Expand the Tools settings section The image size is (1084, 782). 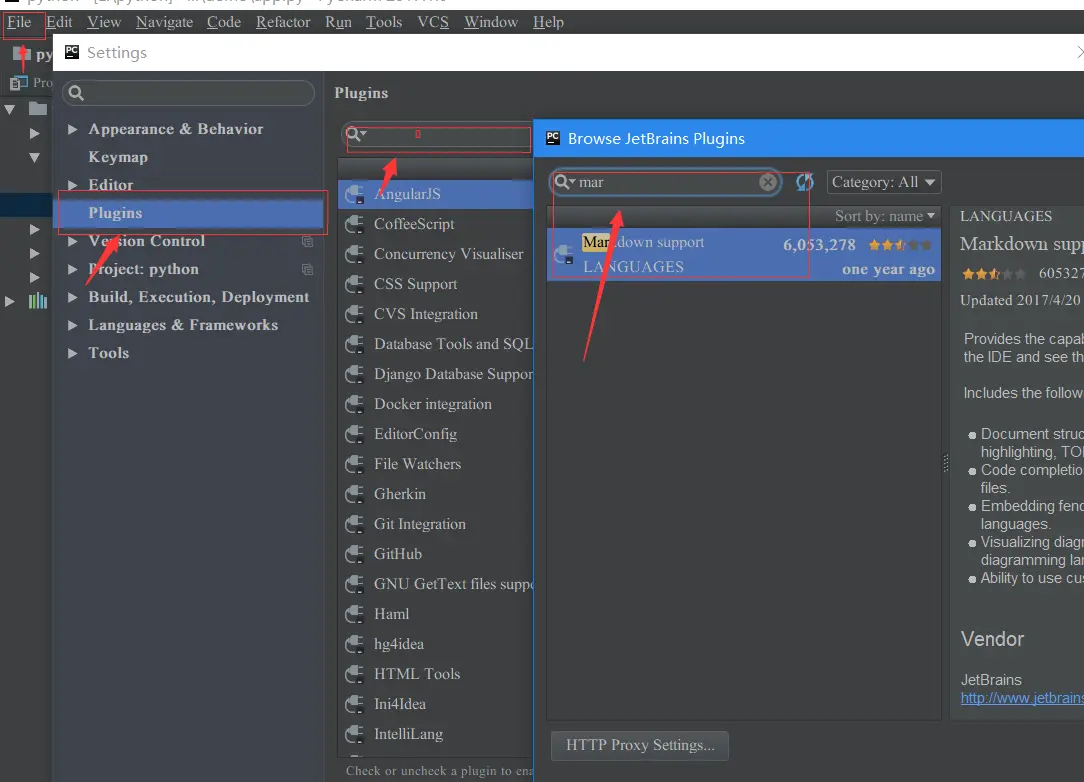[x=73, y=353]
